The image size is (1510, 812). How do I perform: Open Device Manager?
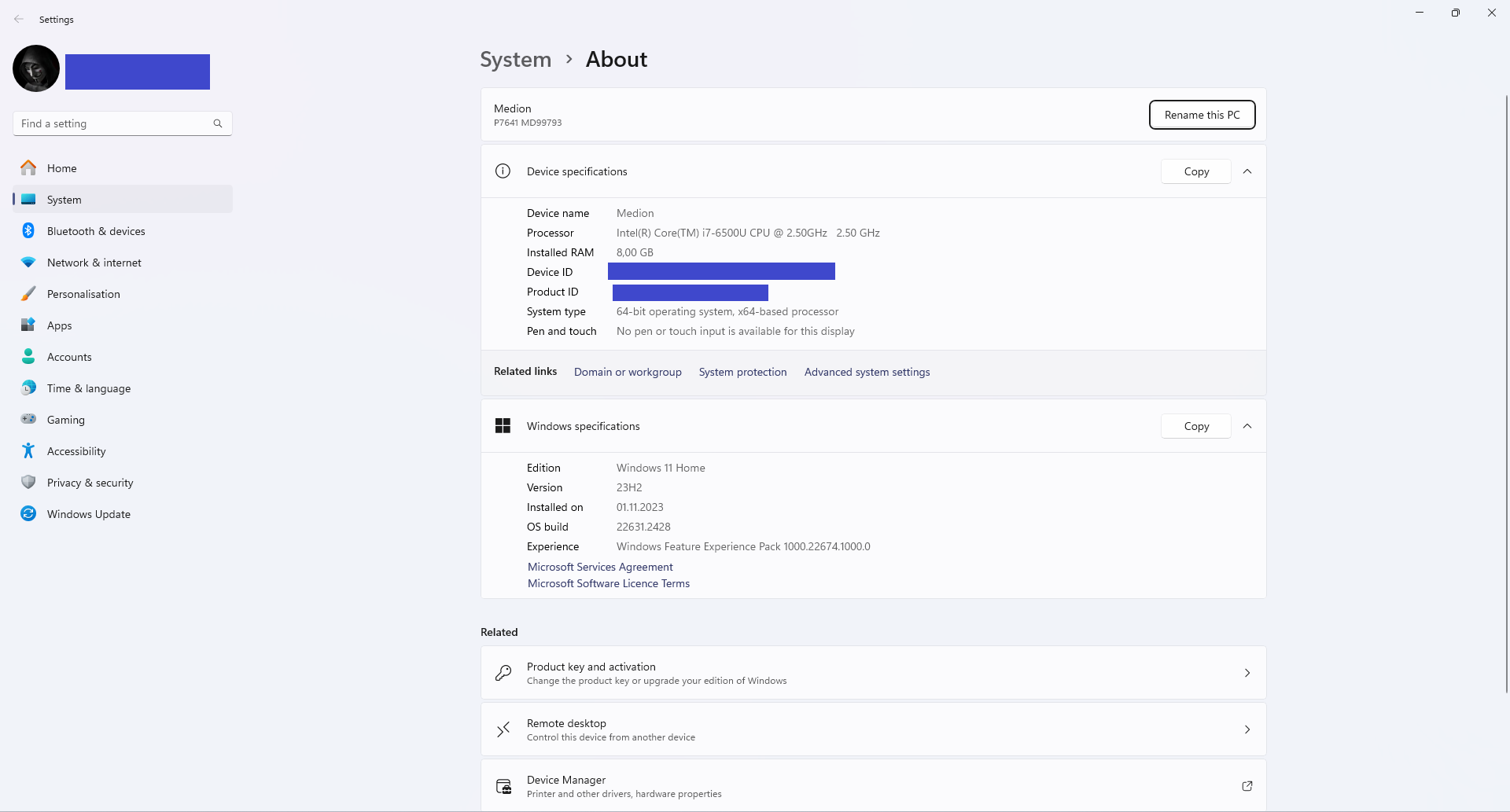pos(873,786)
